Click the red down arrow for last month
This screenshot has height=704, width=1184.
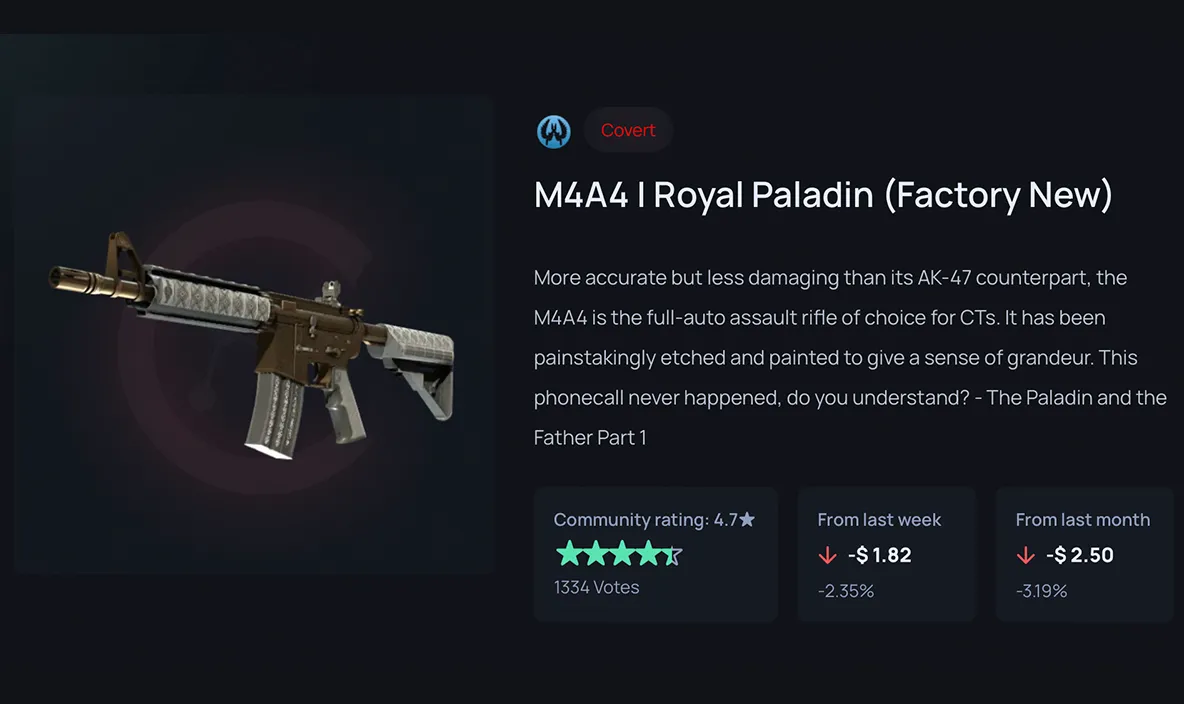pyautogui.click(x=1025, y=555)
